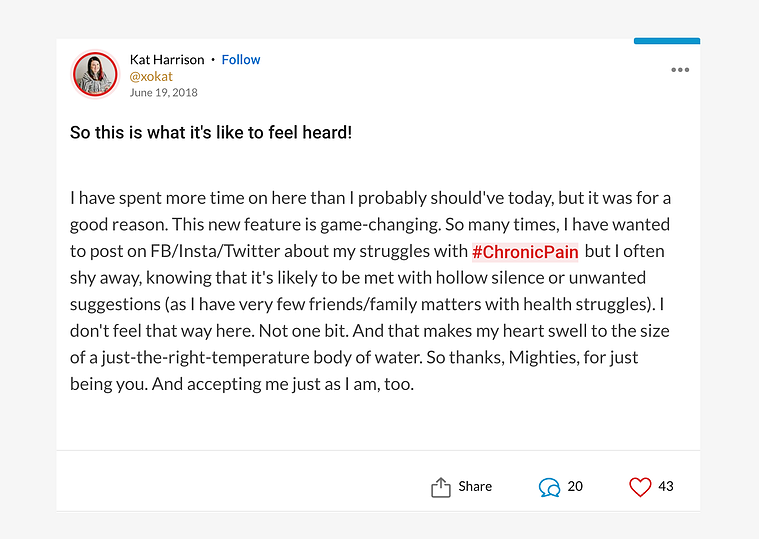Click the Share text label
759x539 pixels.
pos(475,486)
